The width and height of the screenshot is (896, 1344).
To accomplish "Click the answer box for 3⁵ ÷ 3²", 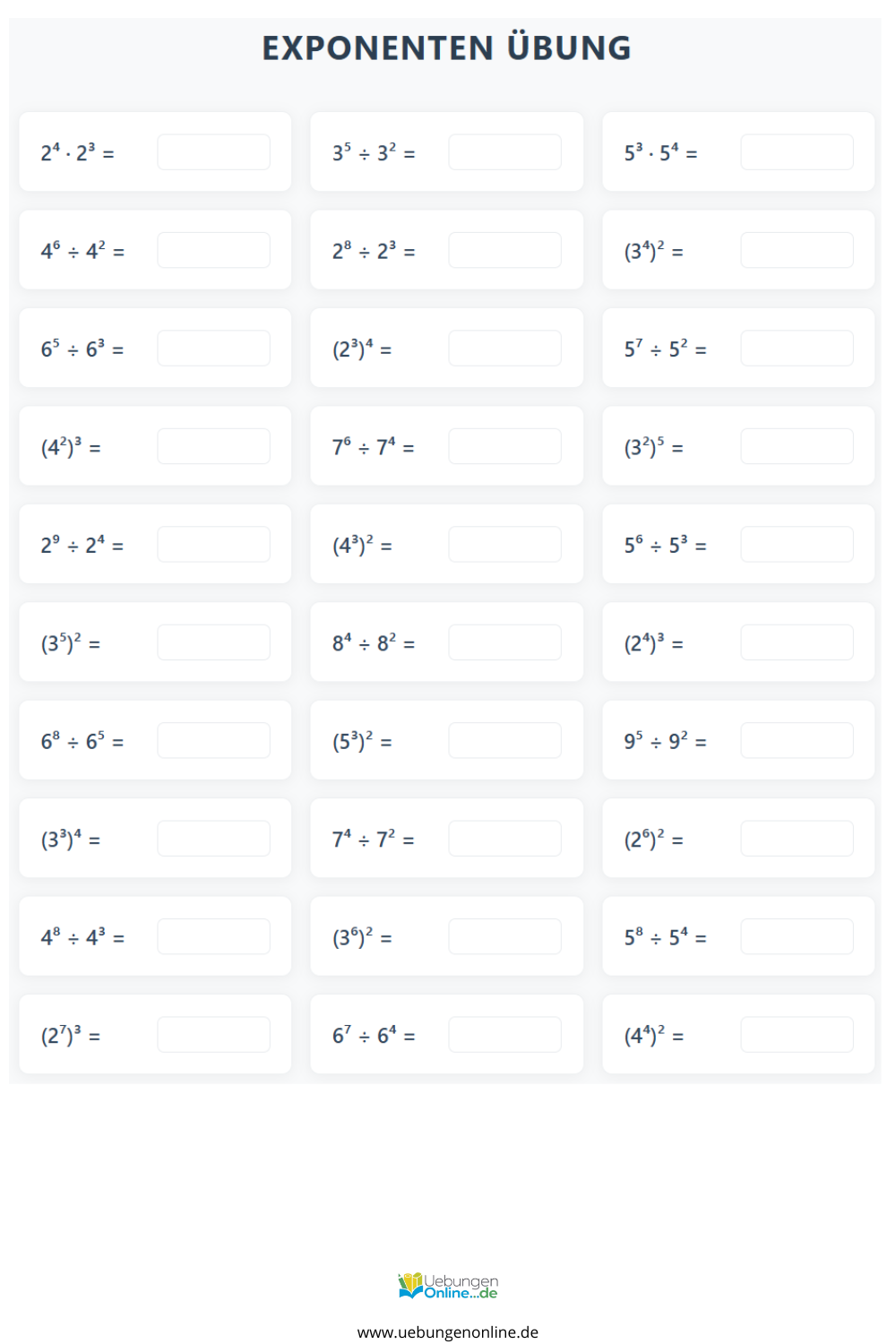I will click(504, 152).
